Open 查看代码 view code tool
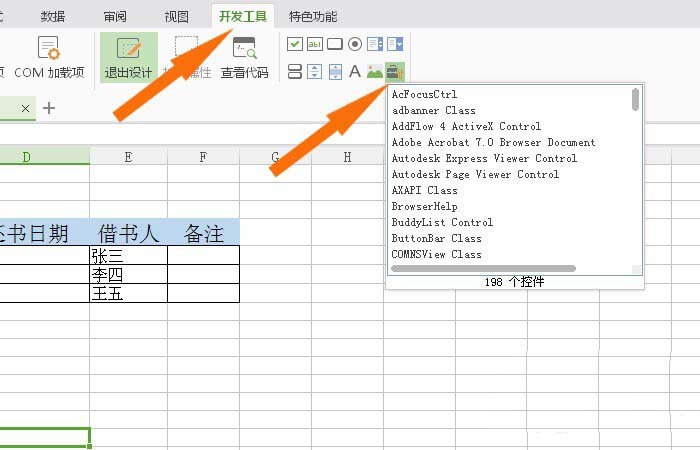 [x=244, y=57]
